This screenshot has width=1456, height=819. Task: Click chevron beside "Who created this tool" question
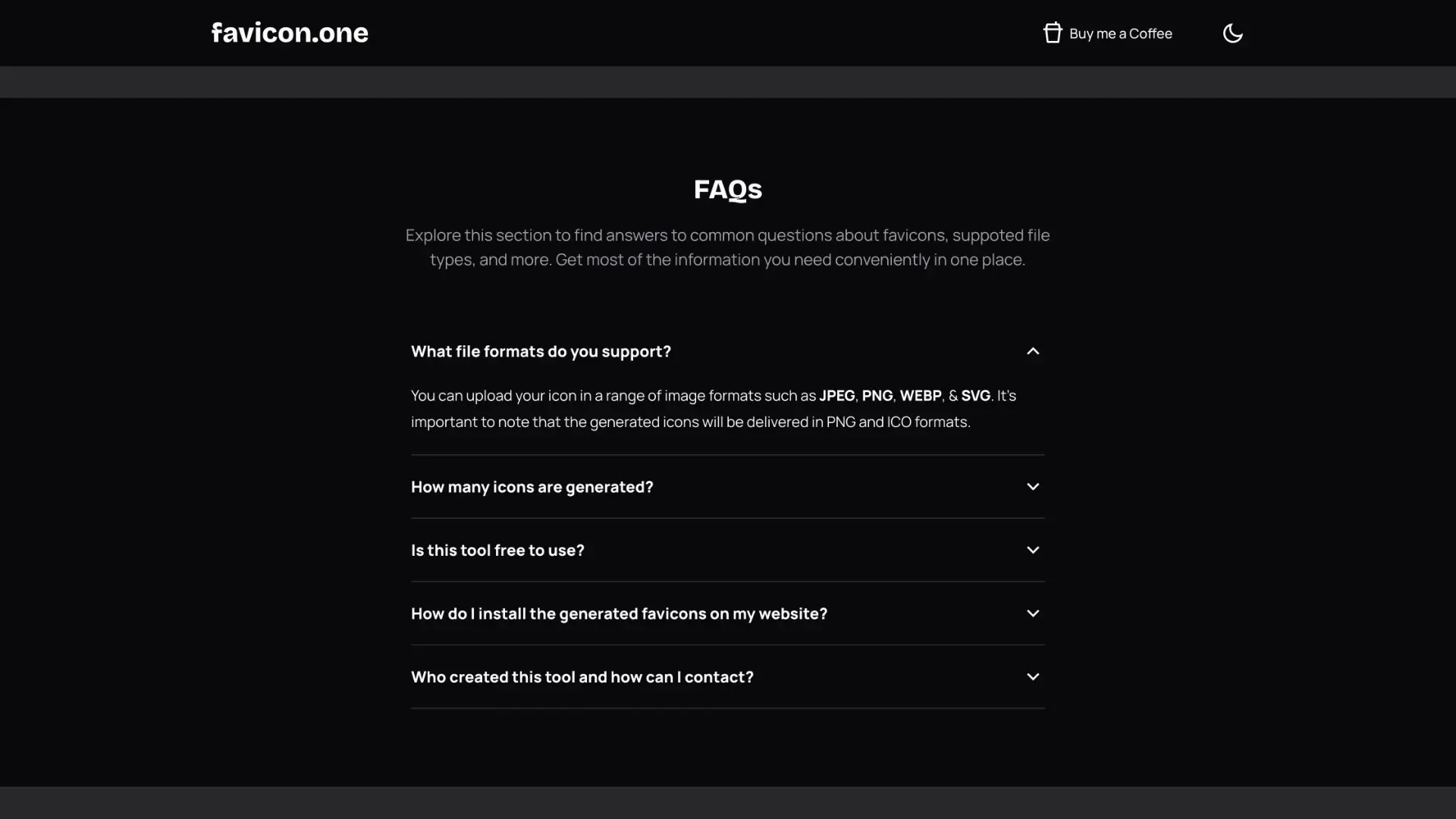coord(1033,676)
